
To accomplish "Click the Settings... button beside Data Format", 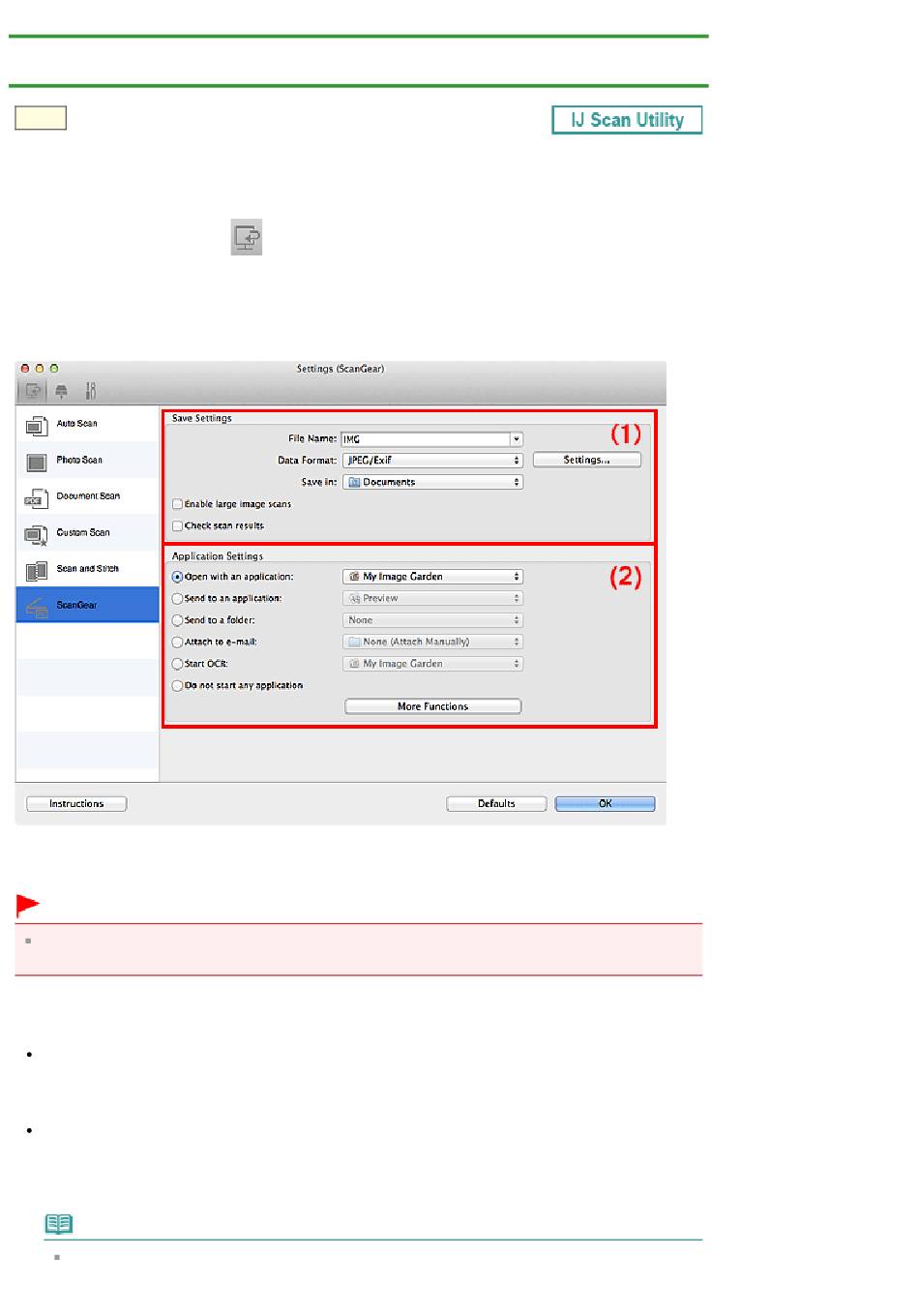I will [587, 461].
